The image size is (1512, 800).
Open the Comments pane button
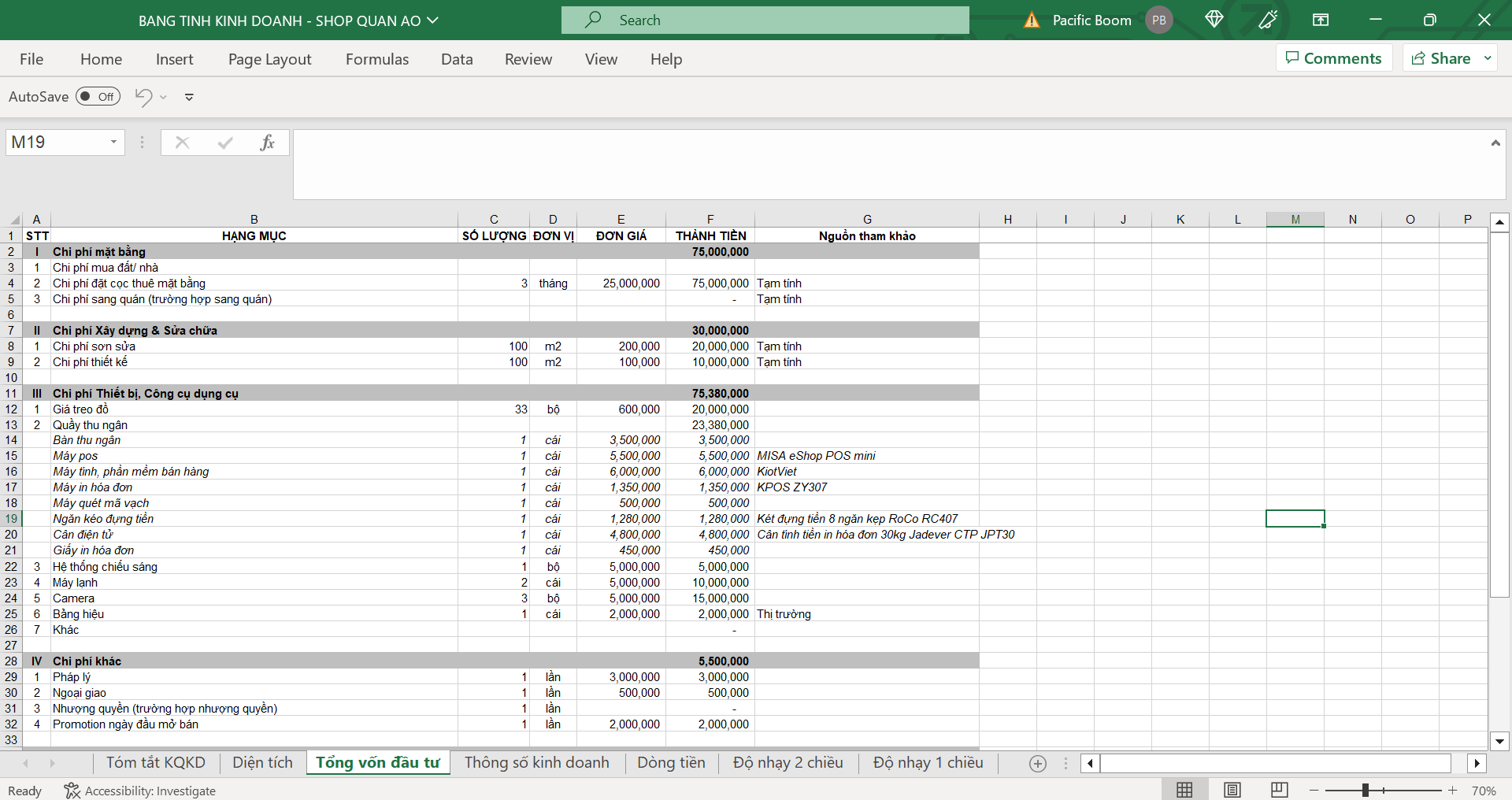click(1334, 58)
